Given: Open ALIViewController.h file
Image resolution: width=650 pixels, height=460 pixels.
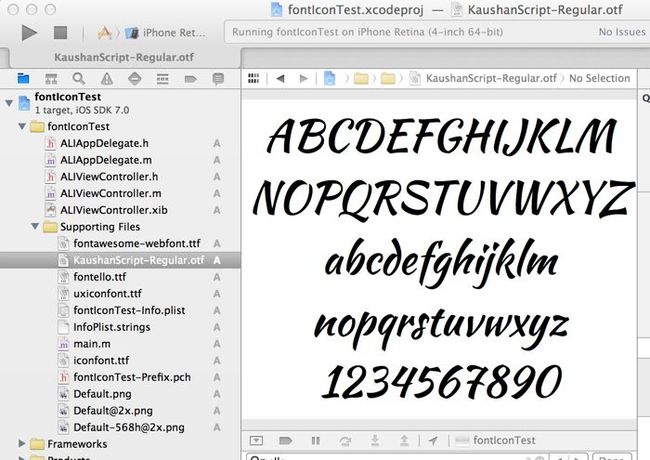Looking at the screenshot, I should click(x=109, y=177).
